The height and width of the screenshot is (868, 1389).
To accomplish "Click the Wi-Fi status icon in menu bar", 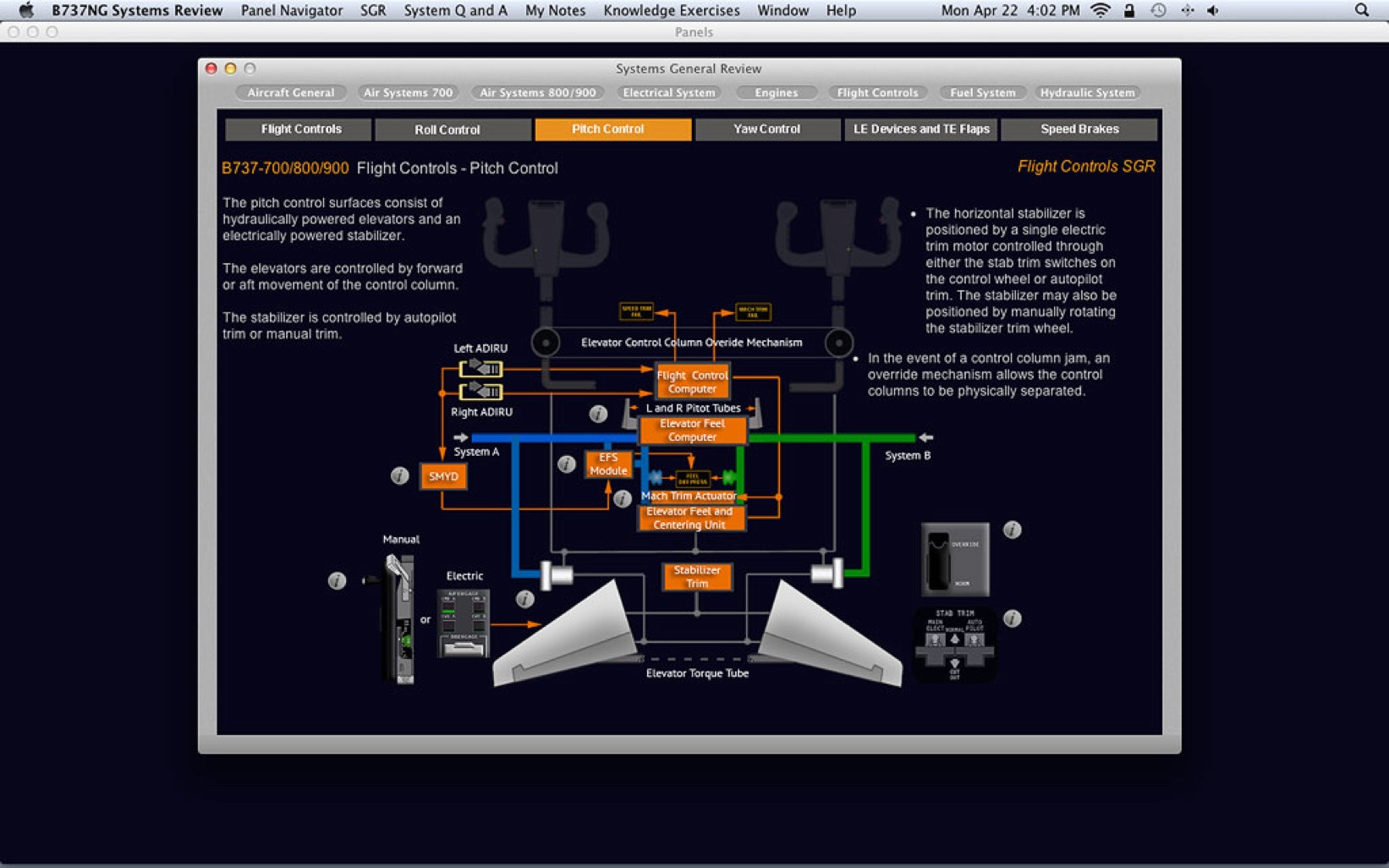I will (x=1100, y=10).
